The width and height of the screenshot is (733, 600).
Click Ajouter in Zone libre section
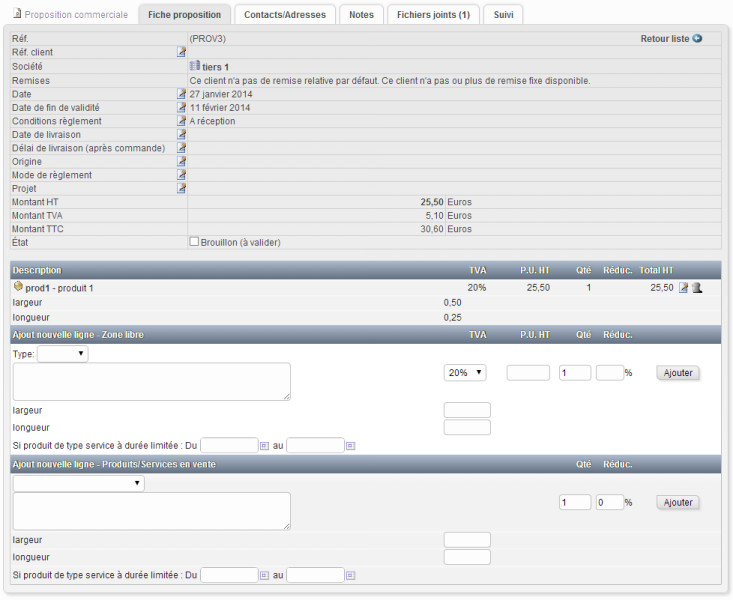click(678, 373)
